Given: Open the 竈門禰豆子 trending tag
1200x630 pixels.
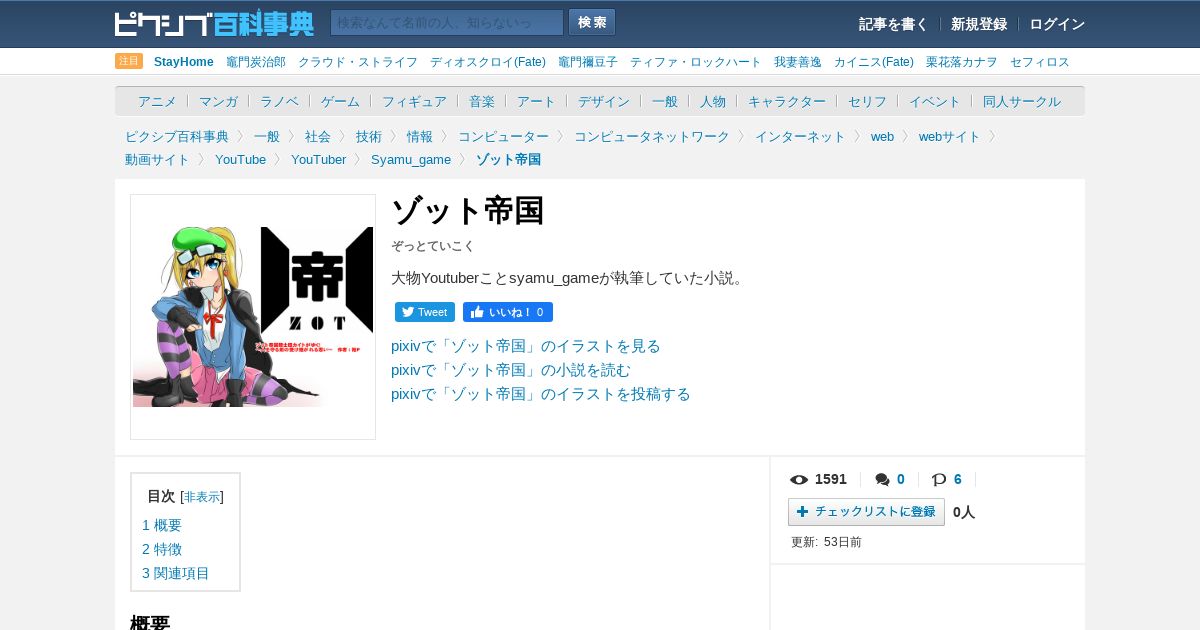Looking at the screenshot, I should point(588,62).
